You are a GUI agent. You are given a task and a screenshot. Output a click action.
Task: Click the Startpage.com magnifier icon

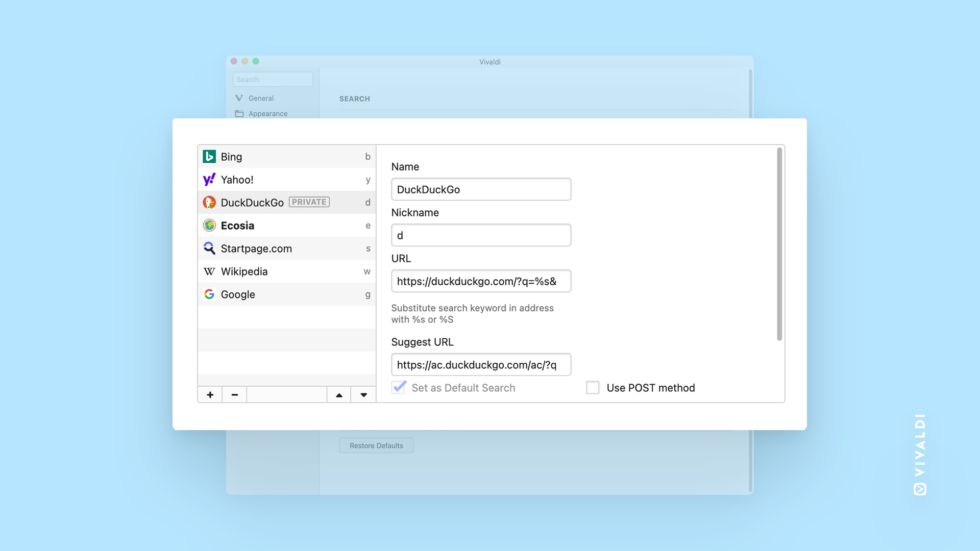point(209,248)
